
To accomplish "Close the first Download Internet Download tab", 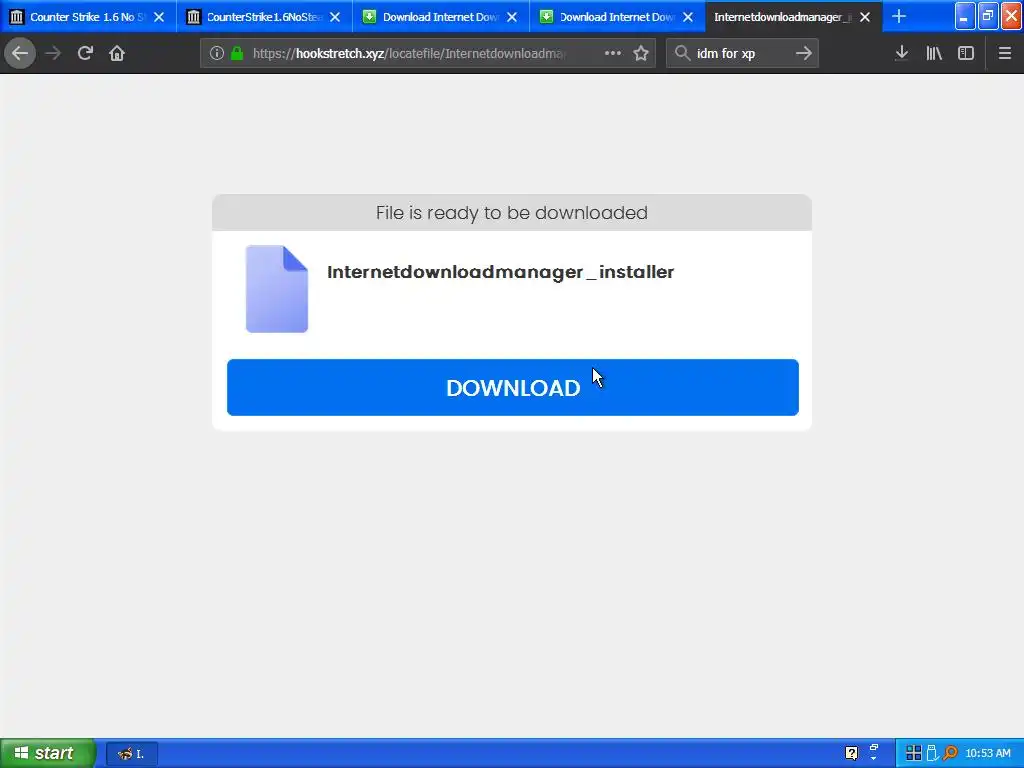I will click(x=512, y=17).
